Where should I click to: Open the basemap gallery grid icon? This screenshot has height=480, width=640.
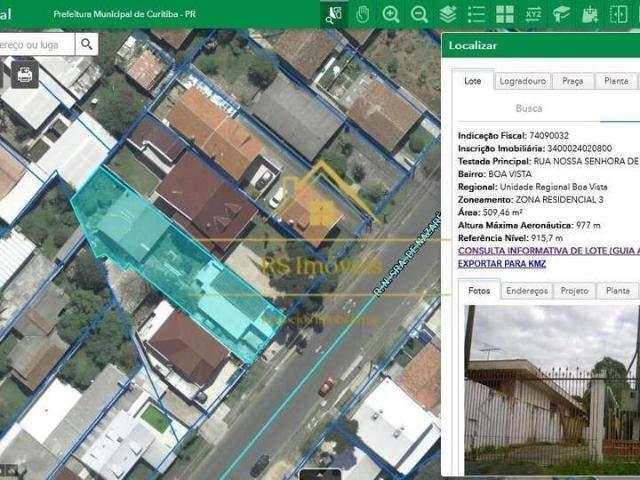pyautogui.click(x=505, y=14)
